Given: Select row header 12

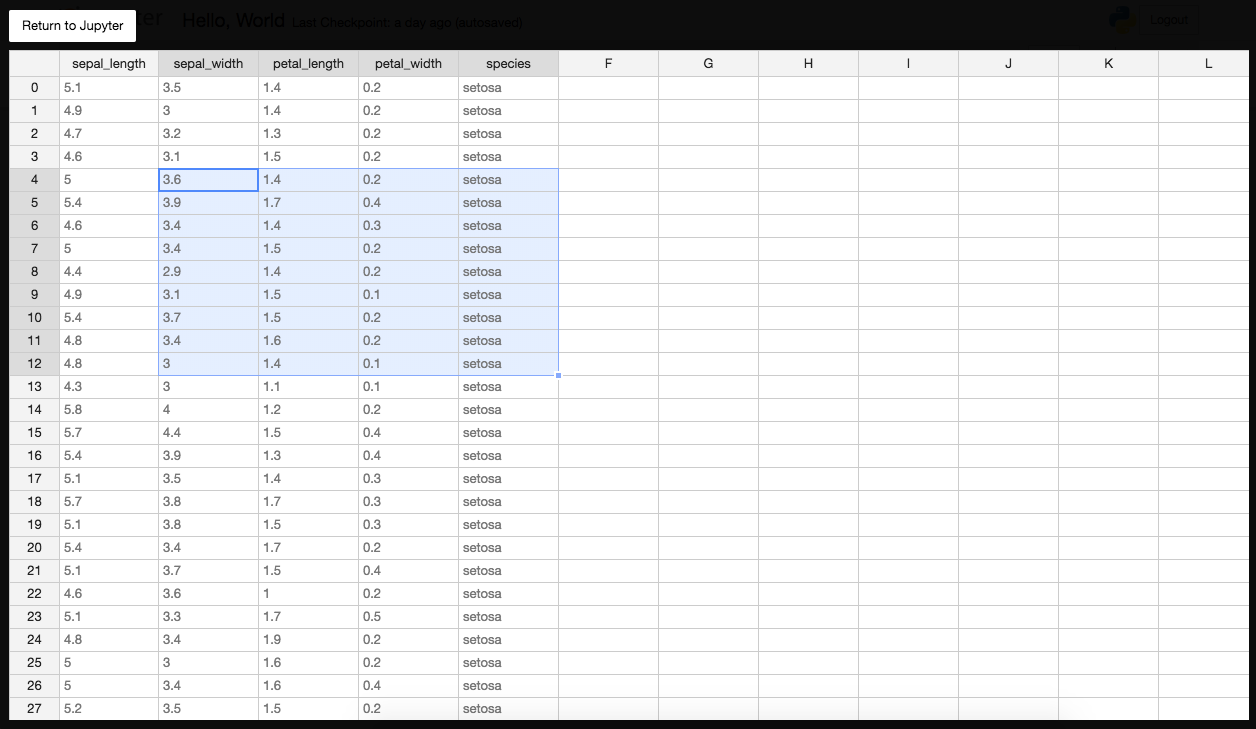Looking at the screenshot, I should coord(34,364).
